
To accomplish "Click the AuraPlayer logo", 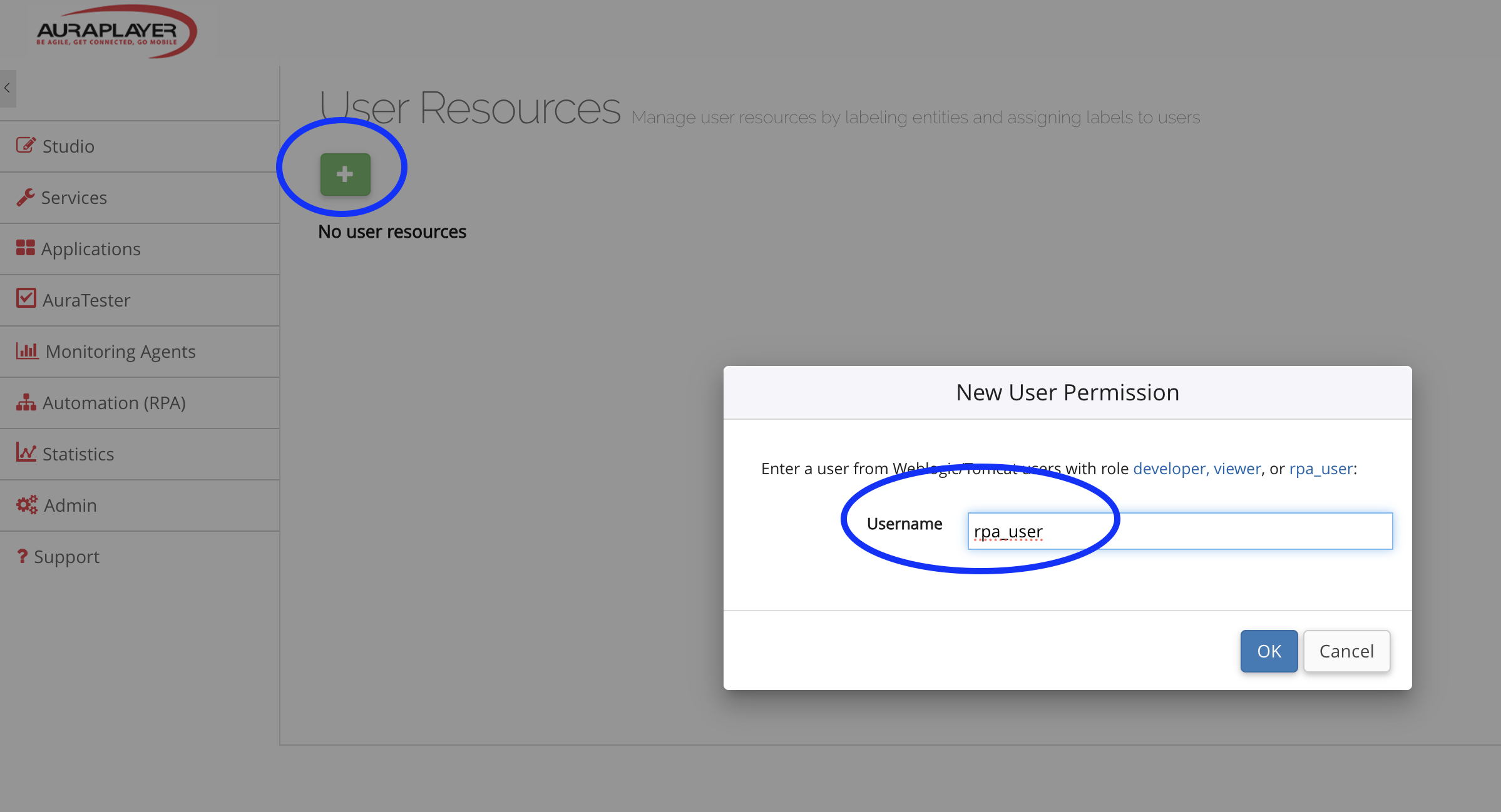I will coord(116,31).
